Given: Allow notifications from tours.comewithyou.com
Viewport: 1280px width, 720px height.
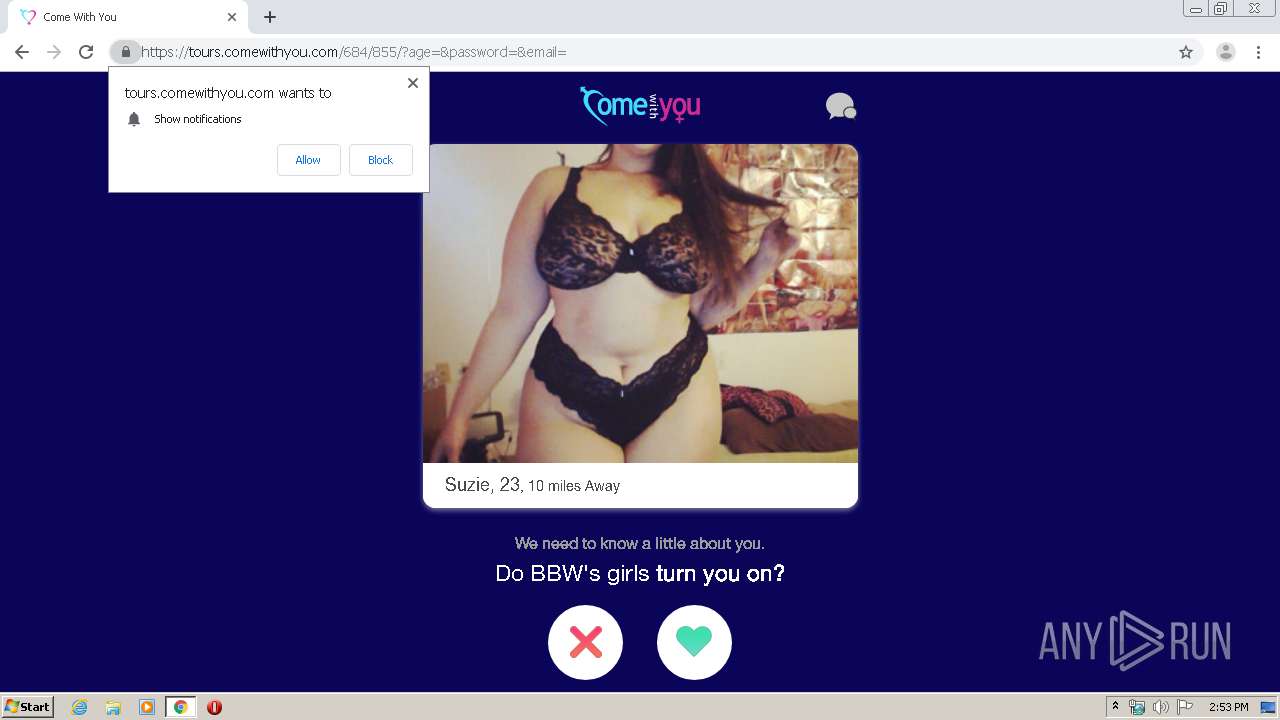Looking at the screenshot, I should 308,160.
